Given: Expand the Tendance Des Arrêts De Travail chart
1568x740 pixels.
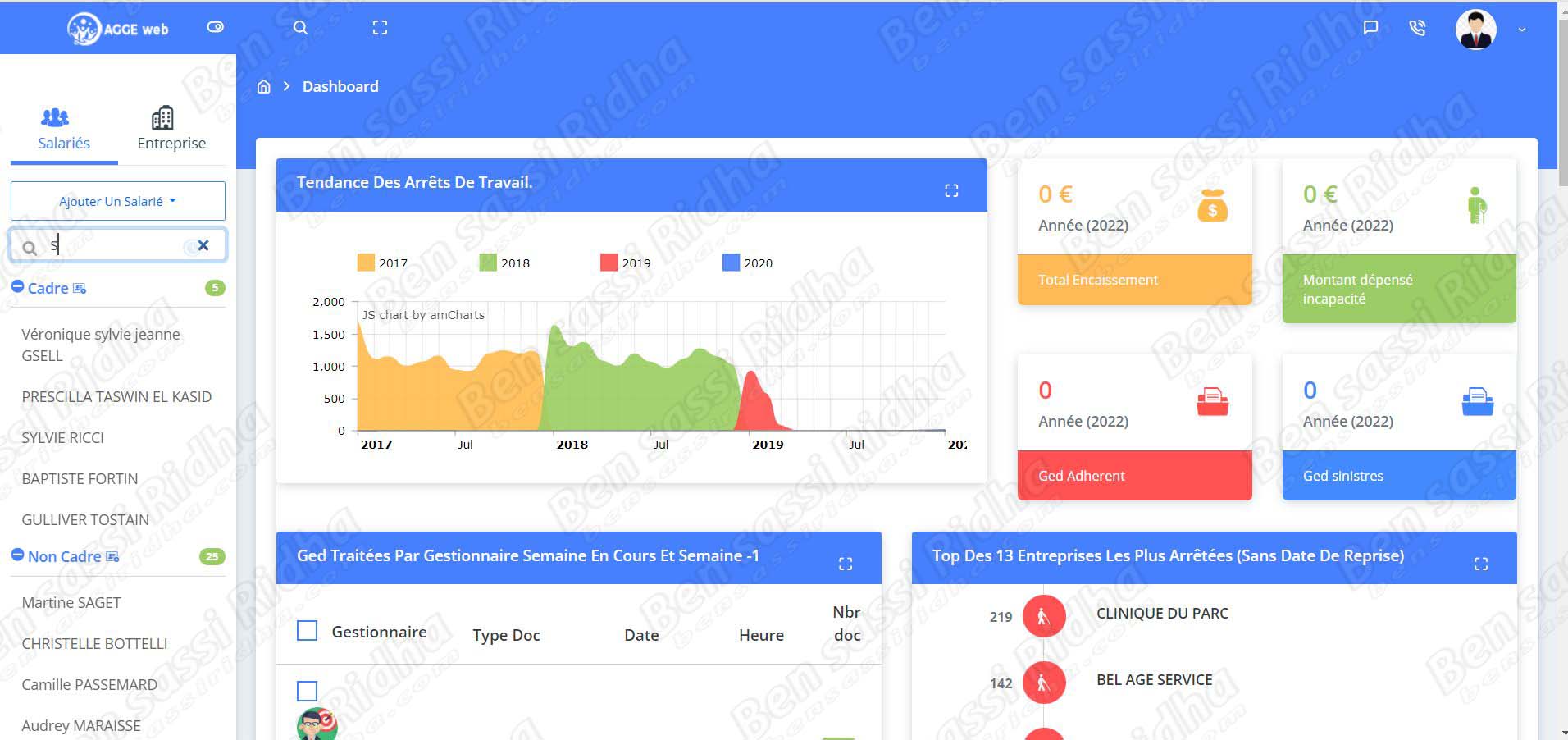Looking at the screenshot, I should click(951, 190).
